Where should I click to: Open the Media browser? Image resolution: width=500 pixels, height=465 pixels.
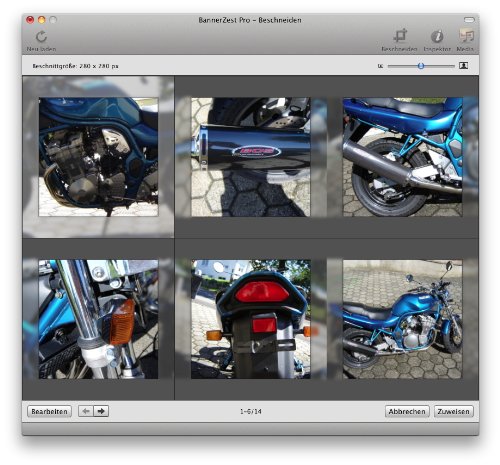pos(465,40)
